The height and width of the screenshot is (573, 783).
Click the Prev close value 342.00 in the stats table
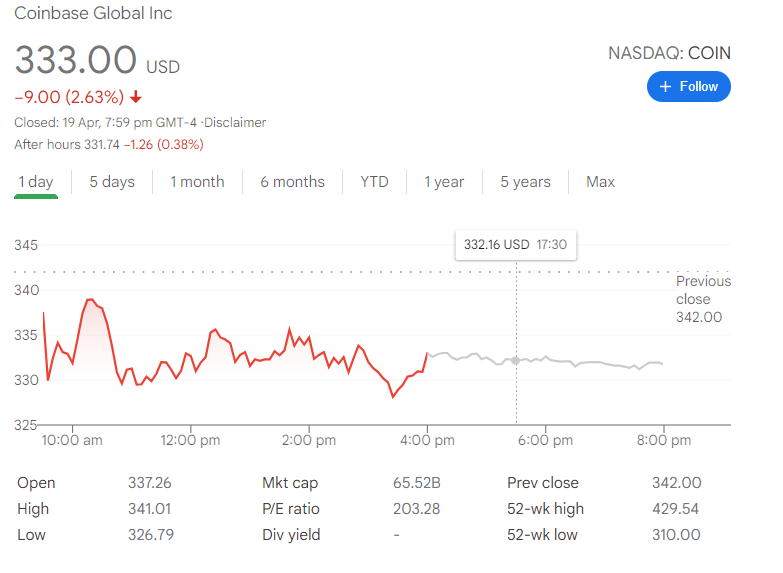click(676, 483)
